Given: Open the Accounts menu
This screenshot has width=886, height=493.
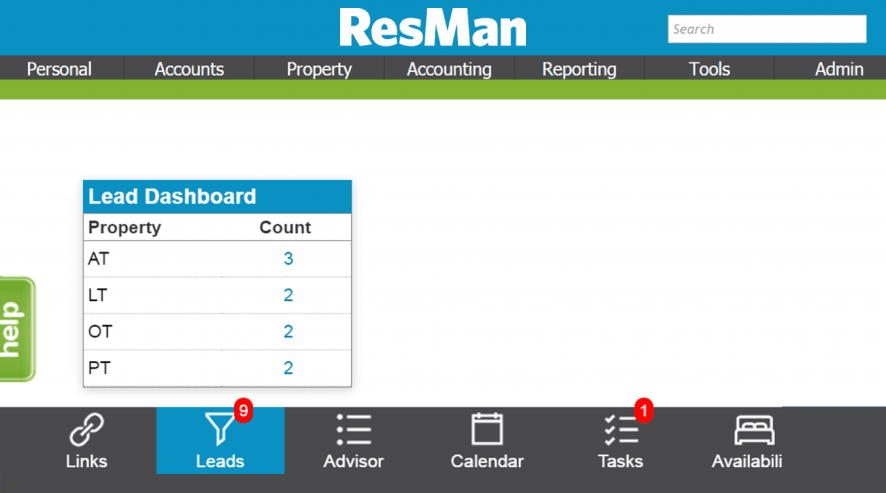Looking at the screenshot, I should 189,69.
